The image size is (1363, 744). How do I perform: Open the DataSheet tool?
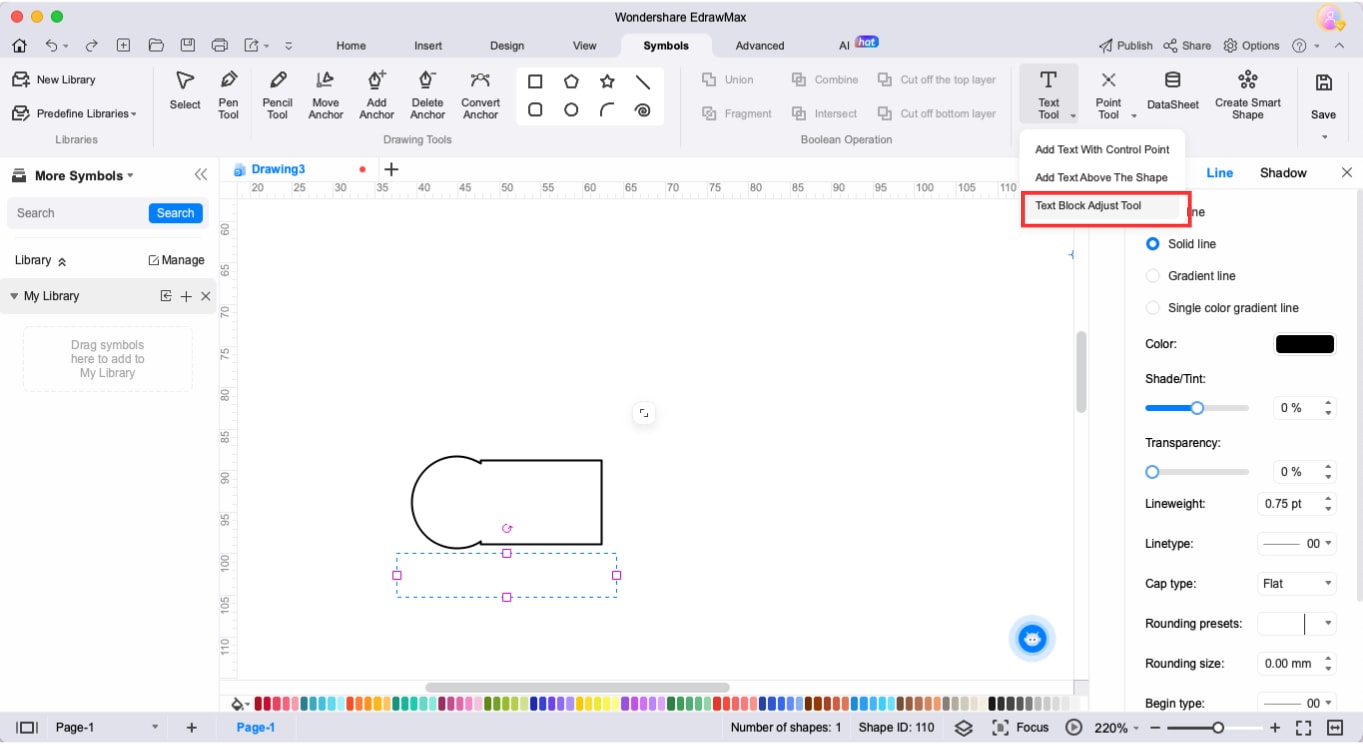[1173, 89]
